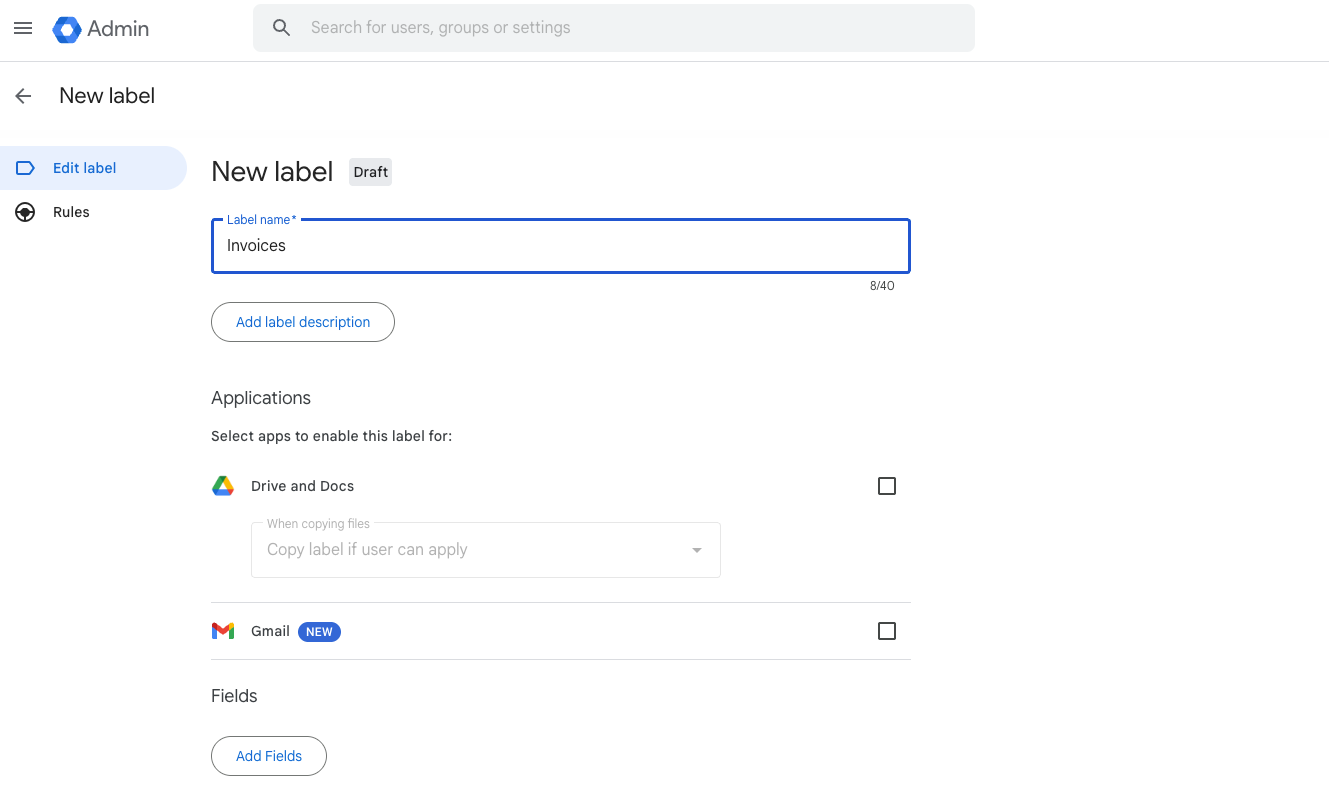
Task: Open the main navigation hamburger menu
Action: pyautogui.click(x=23, y=28)
